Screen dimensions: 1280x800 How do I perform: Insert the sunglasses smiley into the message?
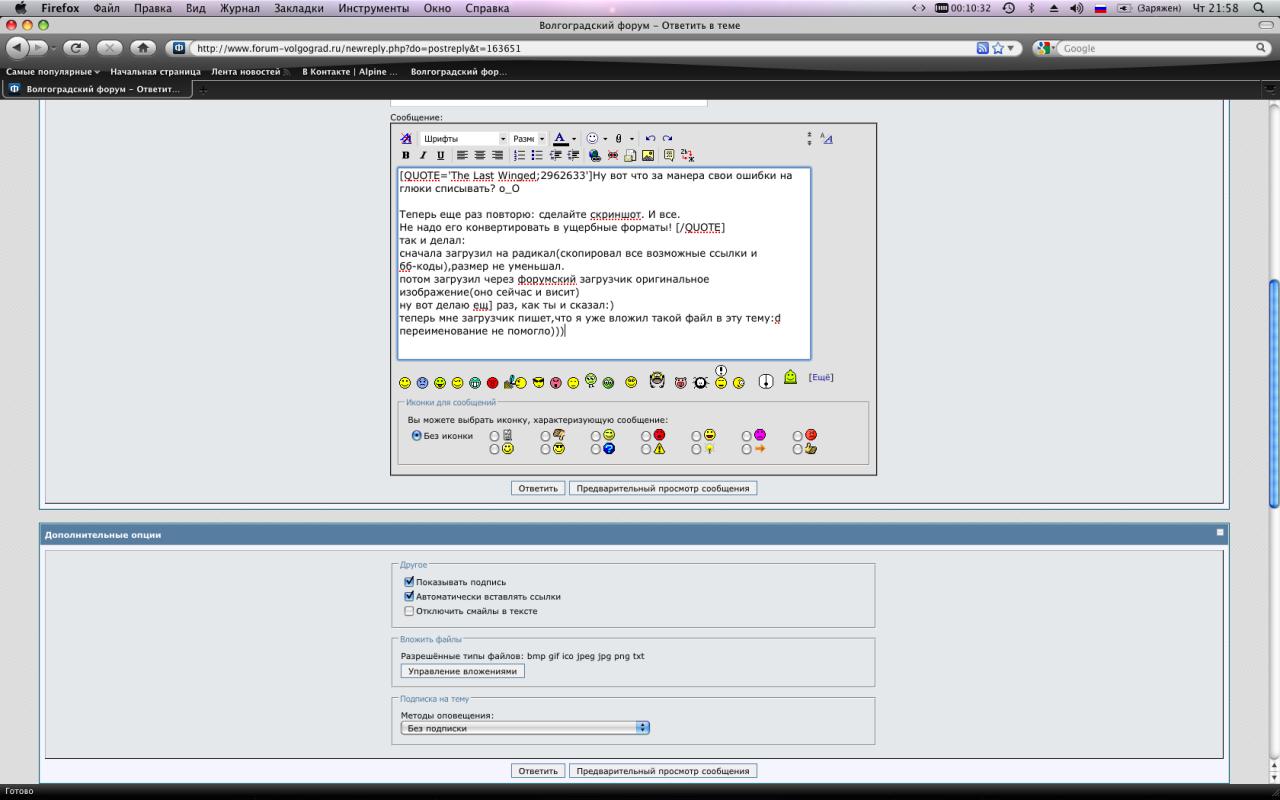(538, 382)
